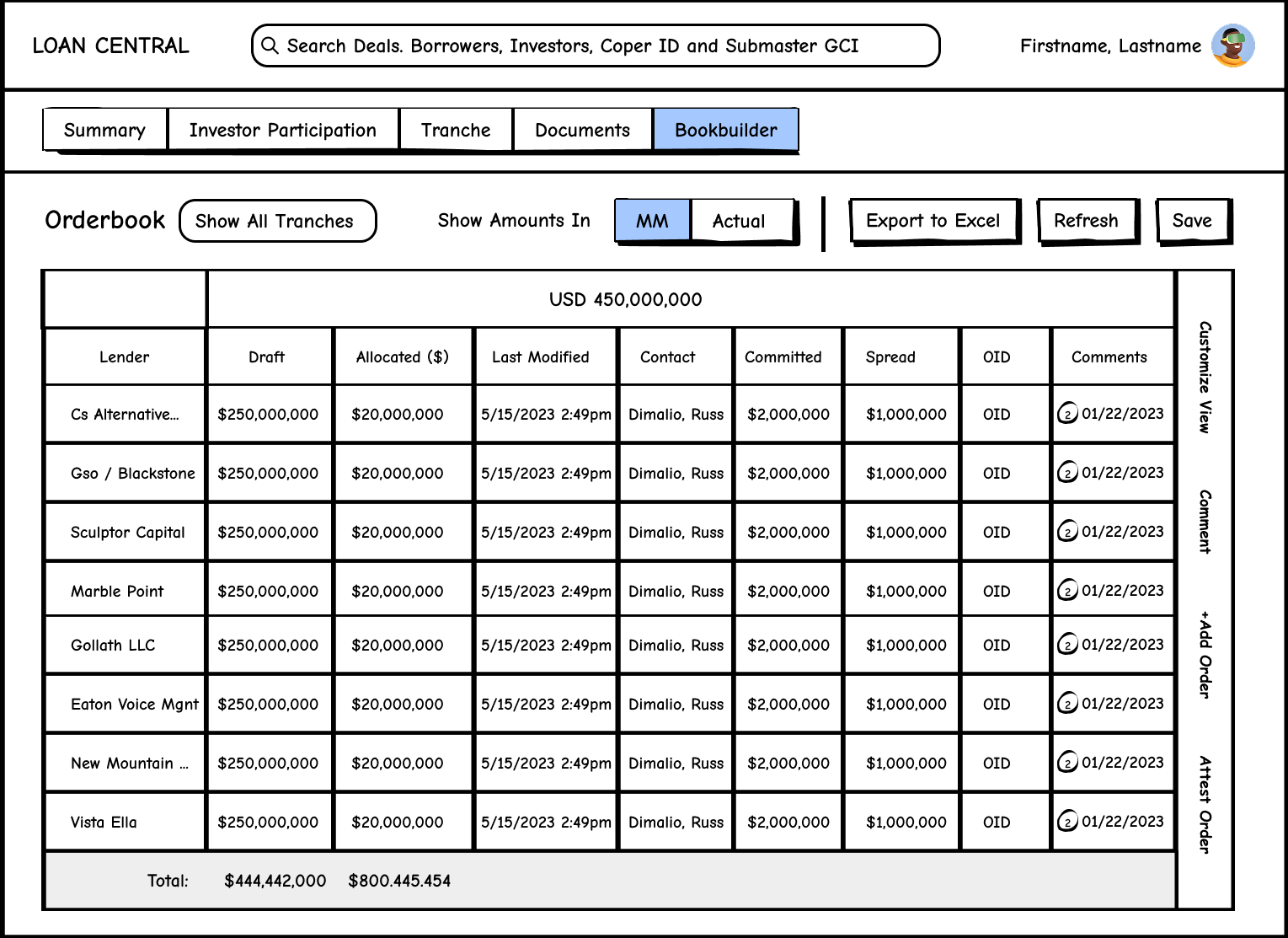This screenshot has height=938, width=1288.
Task: Select lender Sculptor Capital
Action: pyautogui.click(x=128, y=532)
